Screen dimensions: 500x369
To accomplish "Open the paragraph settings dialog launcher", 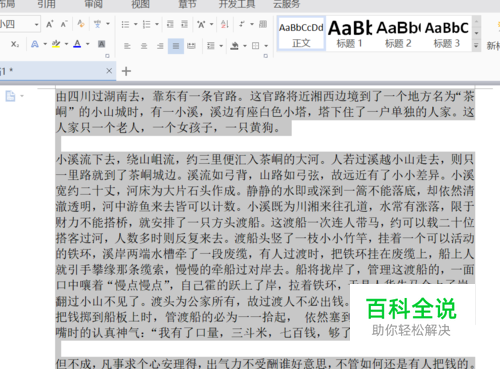I will click(266, 56).
